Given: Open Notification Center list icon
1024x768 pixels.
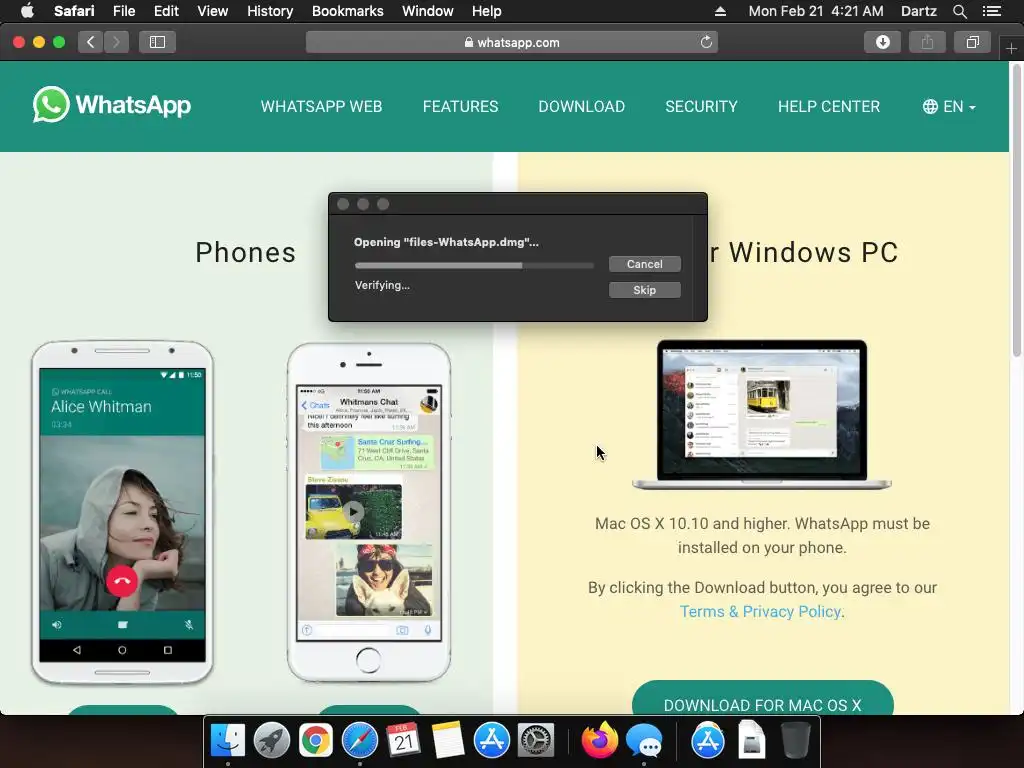Looking at the screenshot, I should (x=992, y=11).
